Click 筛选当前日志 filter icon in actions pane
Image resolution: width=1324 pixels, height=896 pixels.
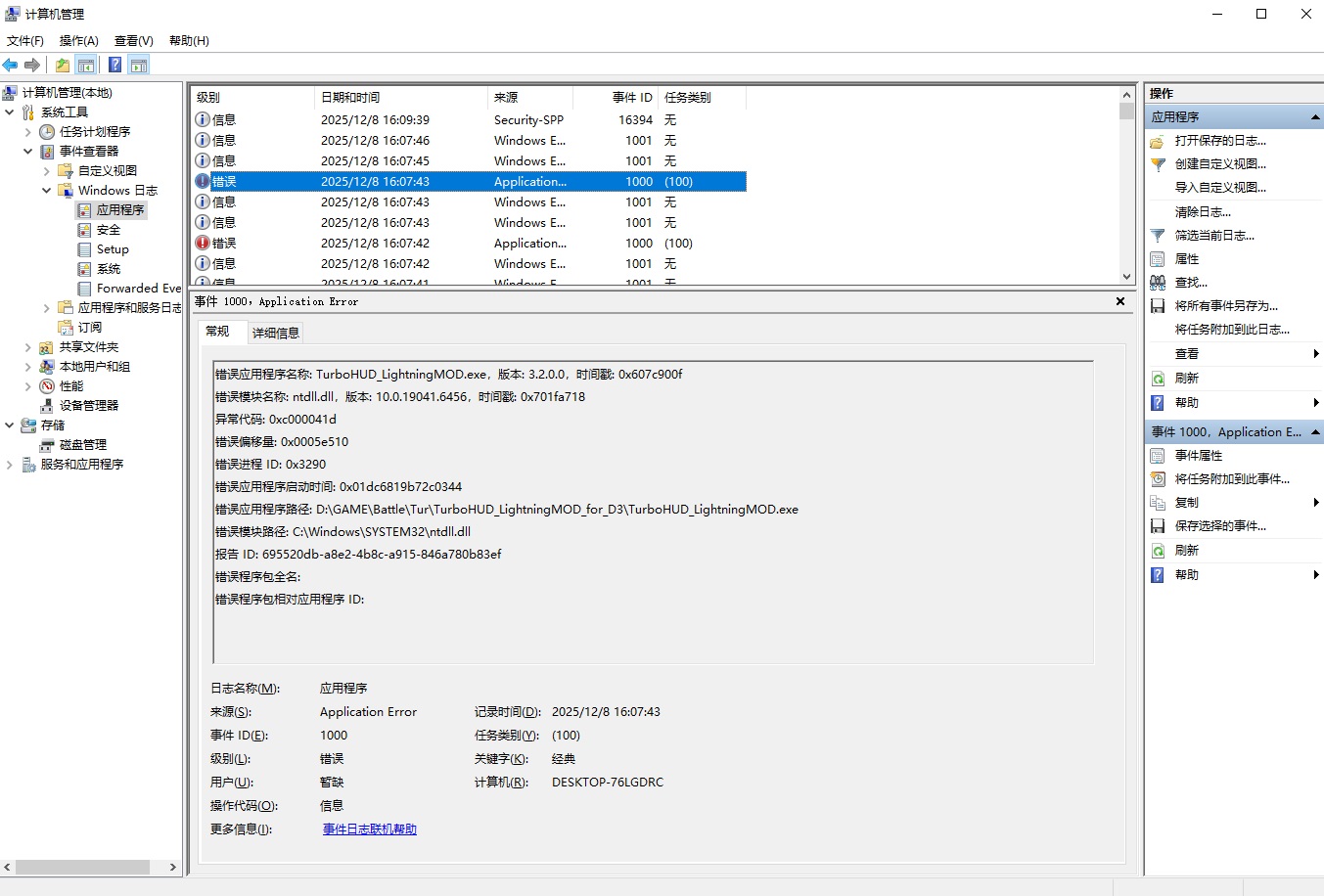1158,236
